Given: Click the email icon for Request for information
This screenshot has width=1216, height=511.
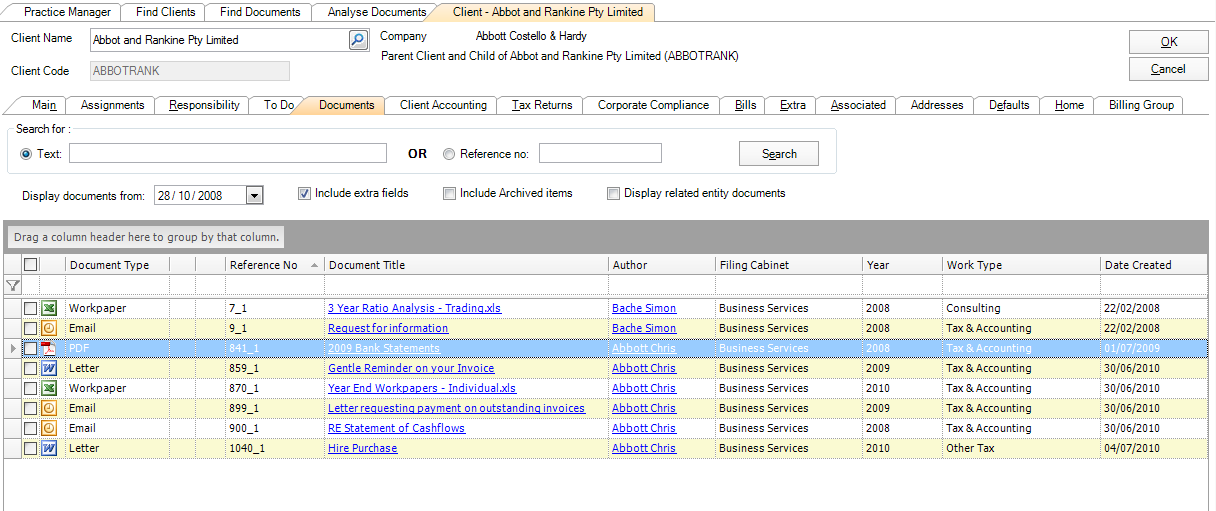Looking at the screenshot, I should 48,328.
